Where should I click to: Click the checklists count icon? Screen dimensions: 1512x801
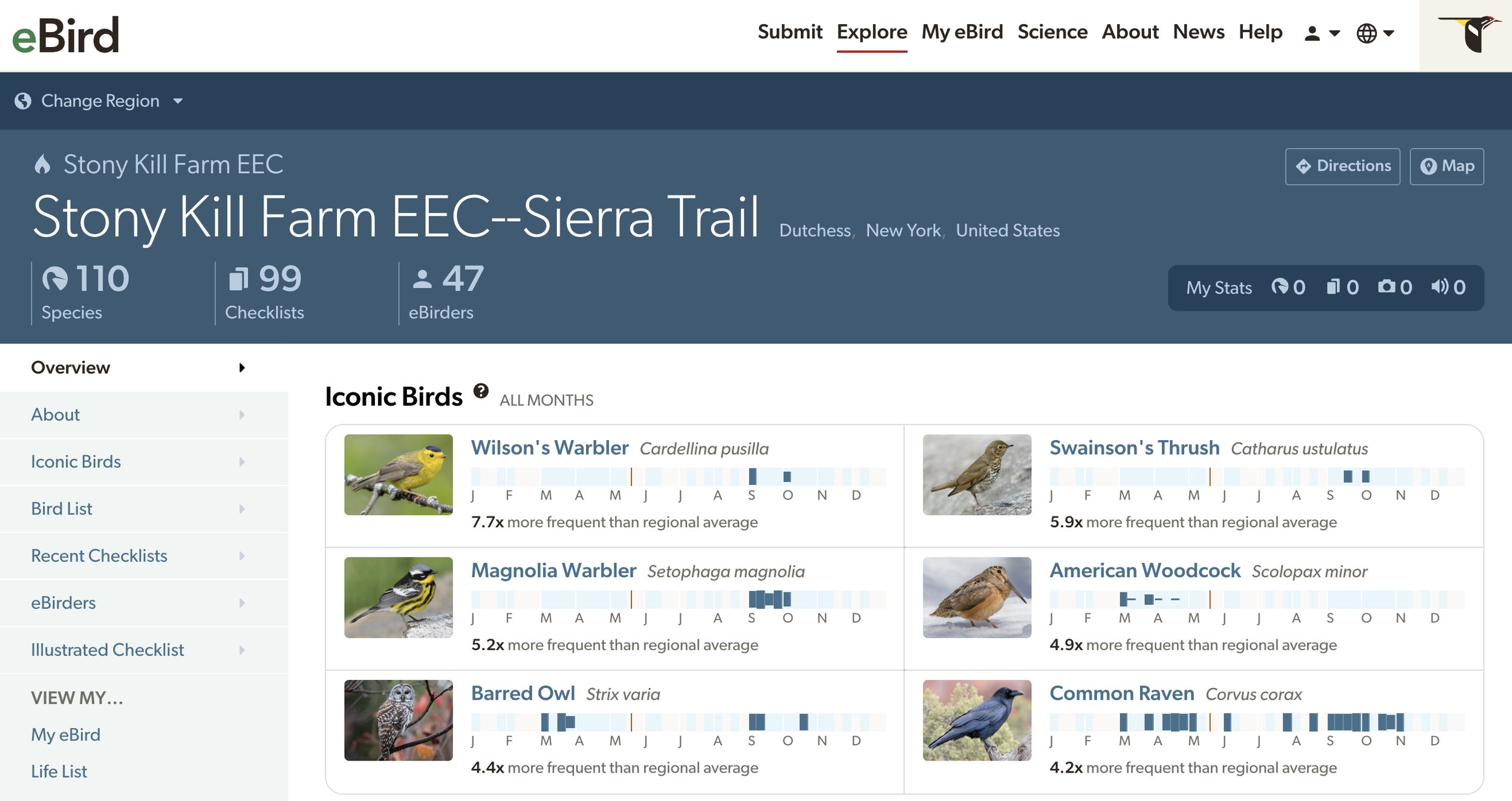[x=239, y=279]
